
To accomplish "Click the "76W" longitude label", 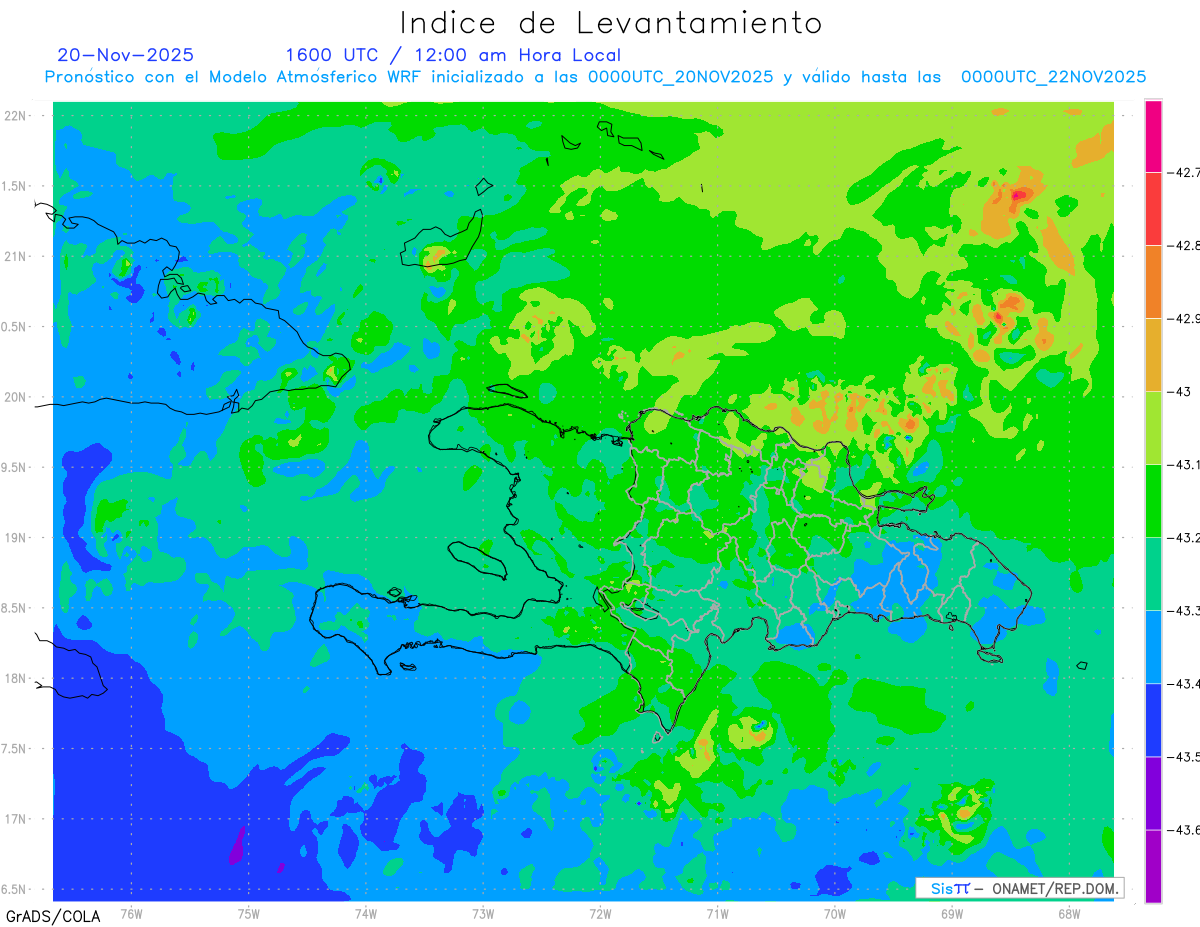I will [x=131, y=912].
